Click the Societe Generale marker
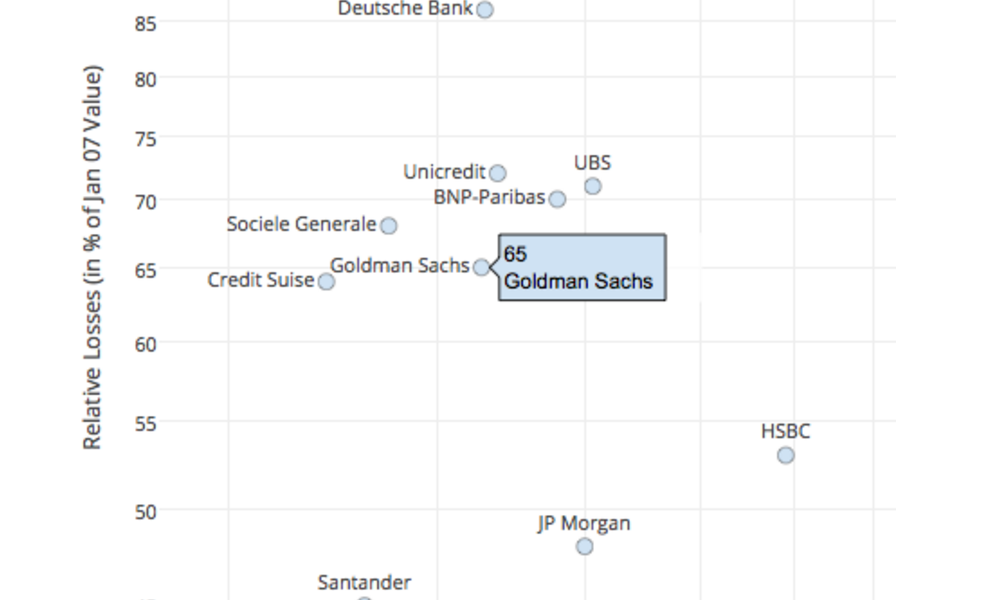The width and height of the screenshot is (1000, 600). (389, 225)
